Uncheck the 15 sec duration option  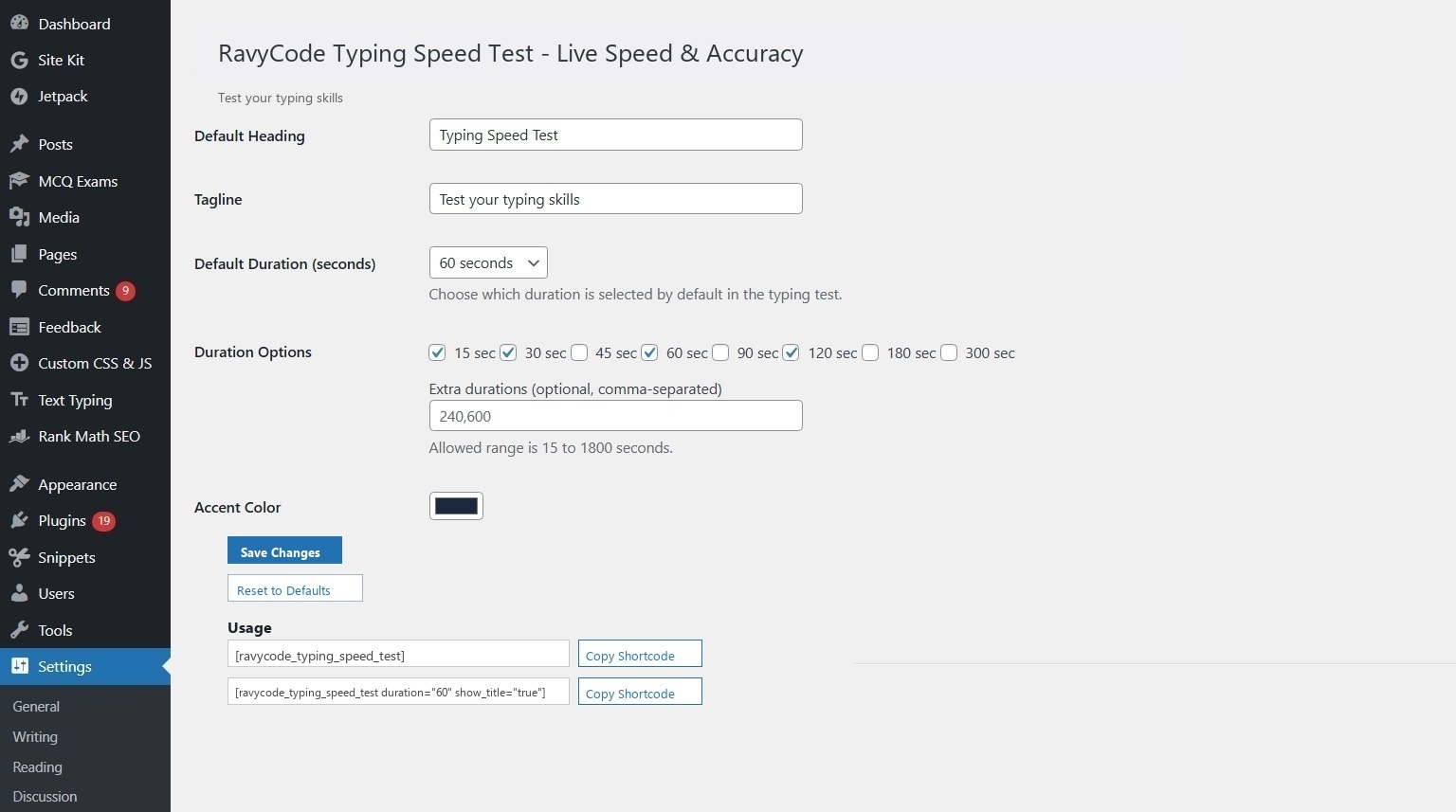[437, 352]
